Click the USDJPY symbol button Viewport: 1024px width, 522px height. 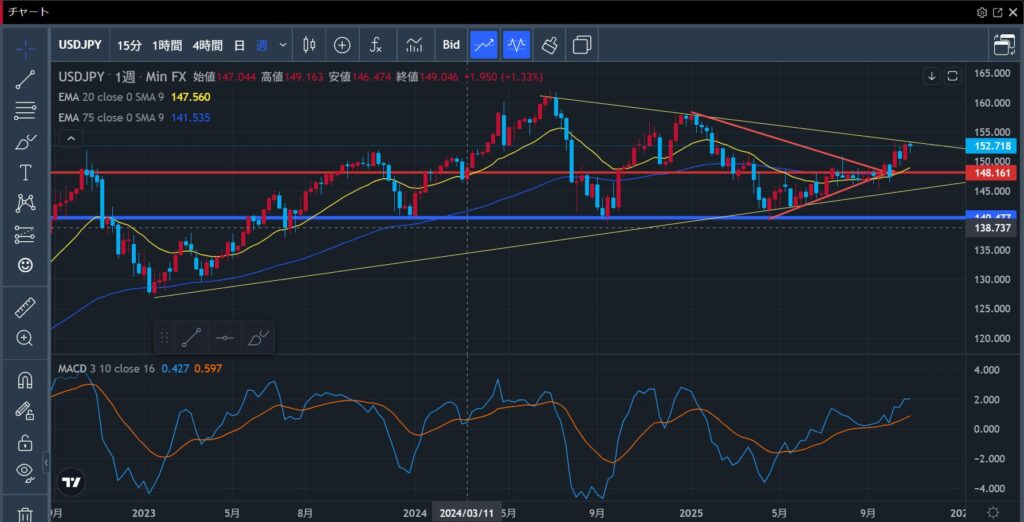(79, 45)
